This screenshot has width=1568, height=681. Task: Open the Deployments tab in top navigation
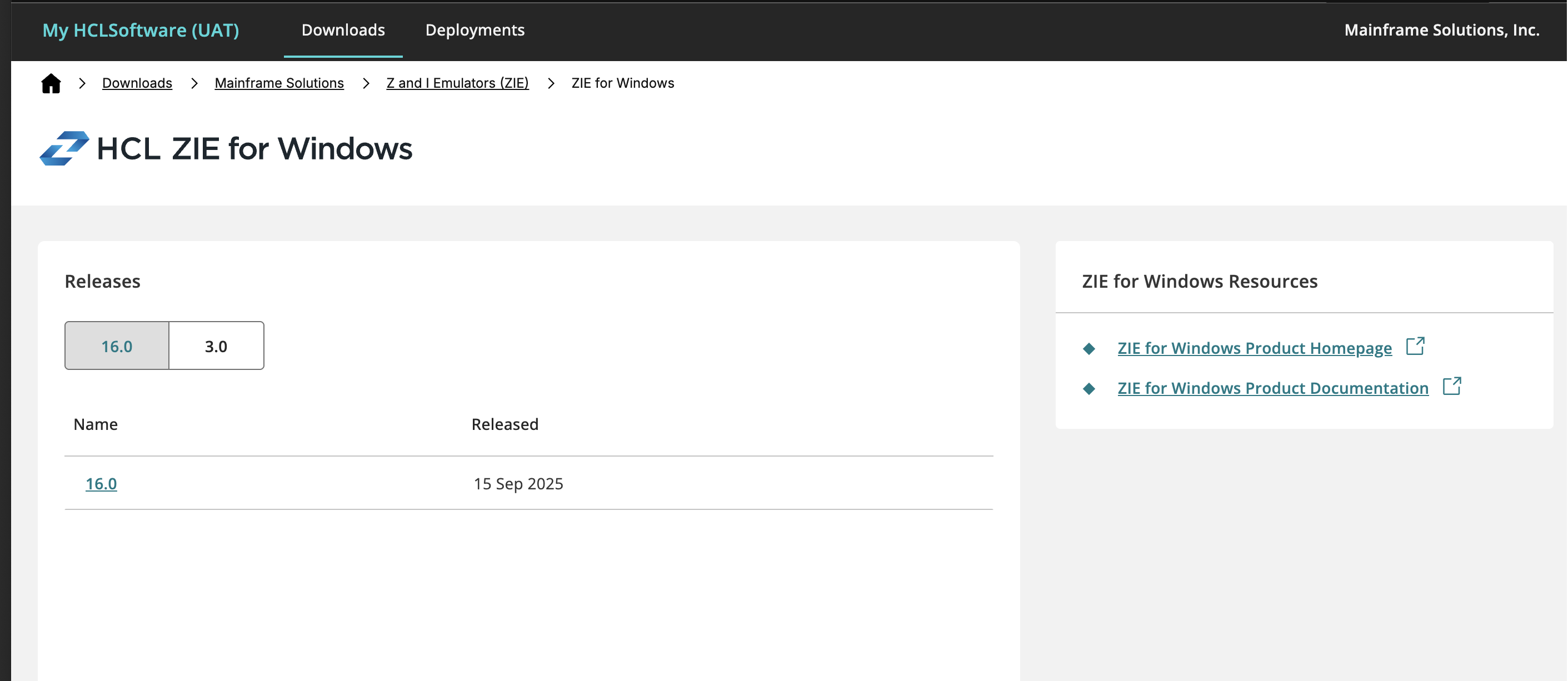click(475, 30)
